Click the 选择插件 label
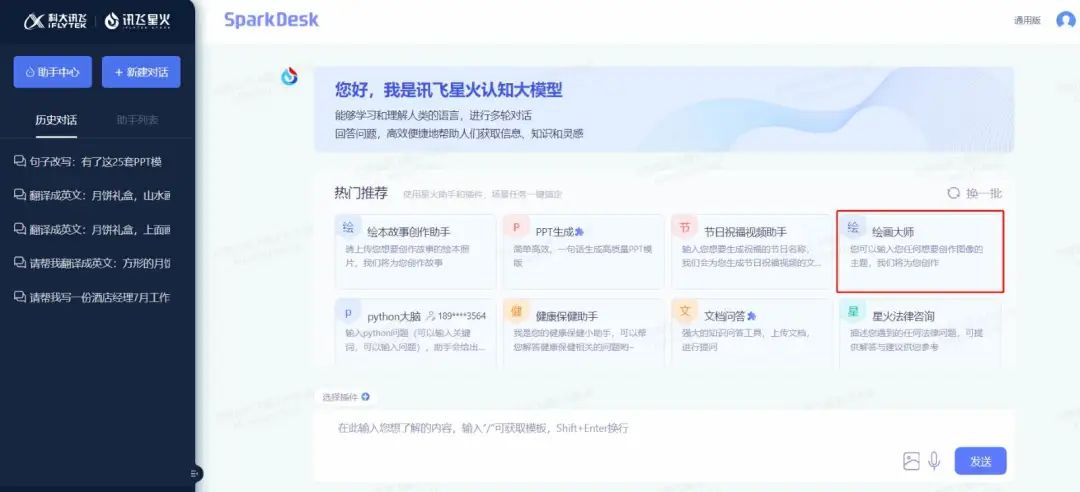Image resolution: width=1080 pixels, height=492 pixels. (340, 397)
